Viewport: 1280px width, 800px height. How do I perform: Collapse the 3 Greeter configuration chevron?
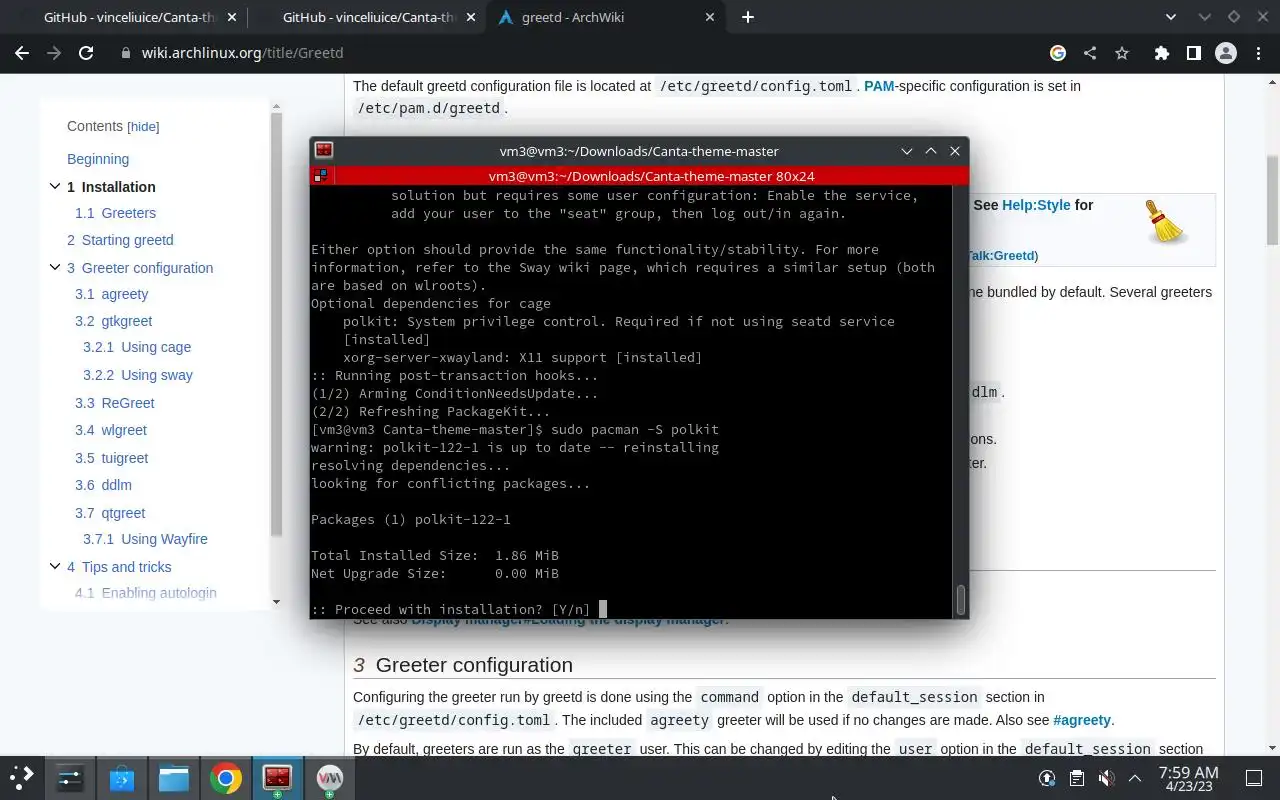pyautogui.click(x=55, y=267)
